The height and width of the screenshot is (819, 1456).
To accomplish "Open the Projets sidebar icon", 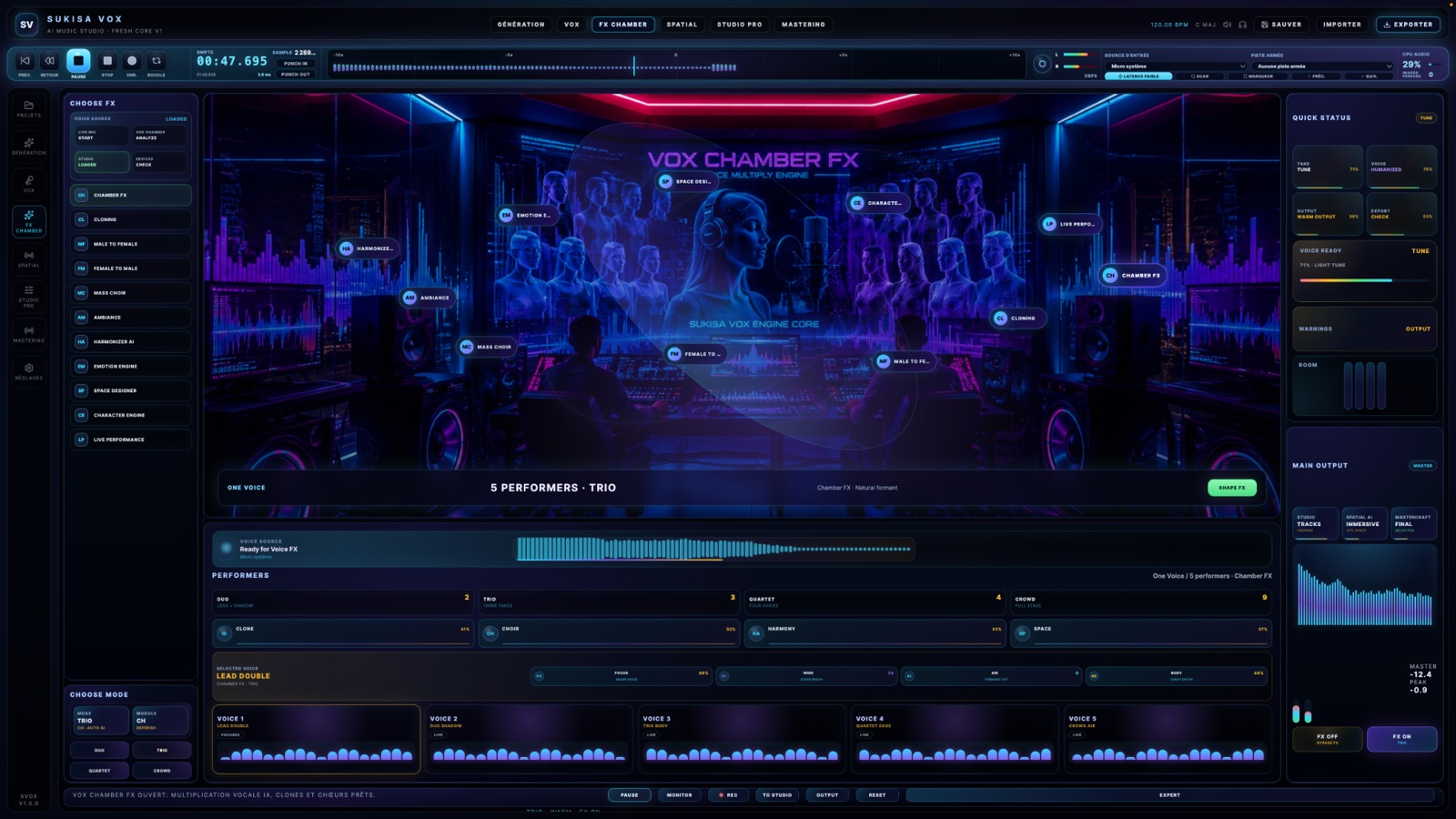I will click(28, 108).
